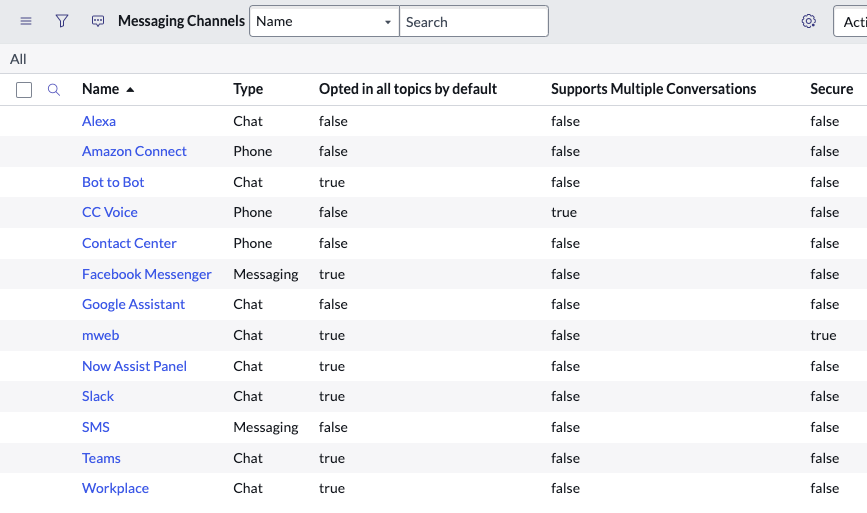Open the Alexa channel record

pos(98,121)
